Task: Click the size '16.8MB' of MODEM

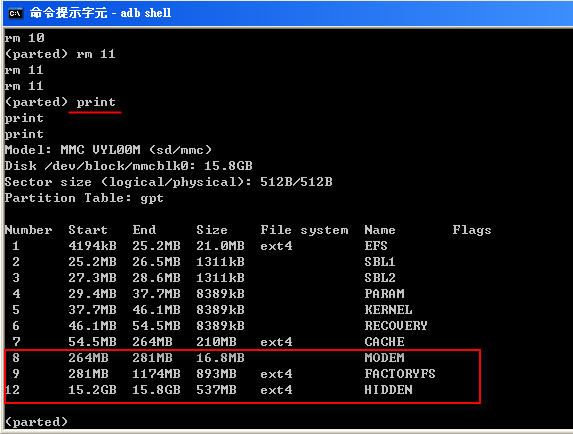Action: (x=220, y=358)
